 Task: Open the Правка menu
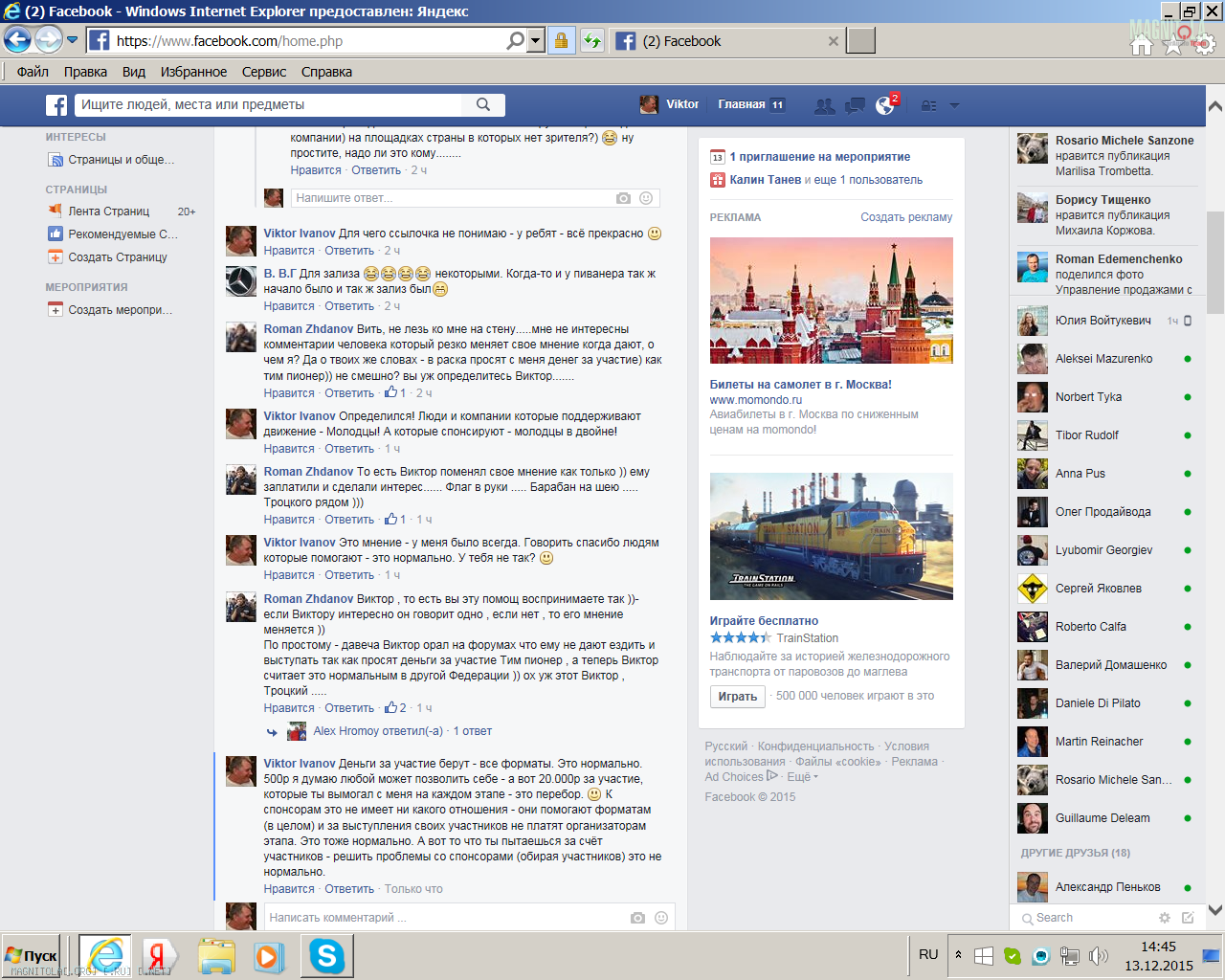(x=85, y=72)
